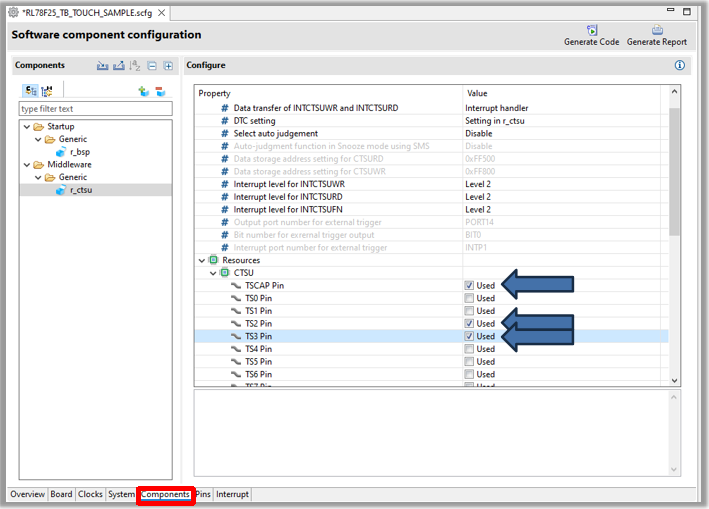The width and height of the screenshot is (709, 509).
Task: Select r_ctsu in the component tree
Action: (x=81, y=190)
